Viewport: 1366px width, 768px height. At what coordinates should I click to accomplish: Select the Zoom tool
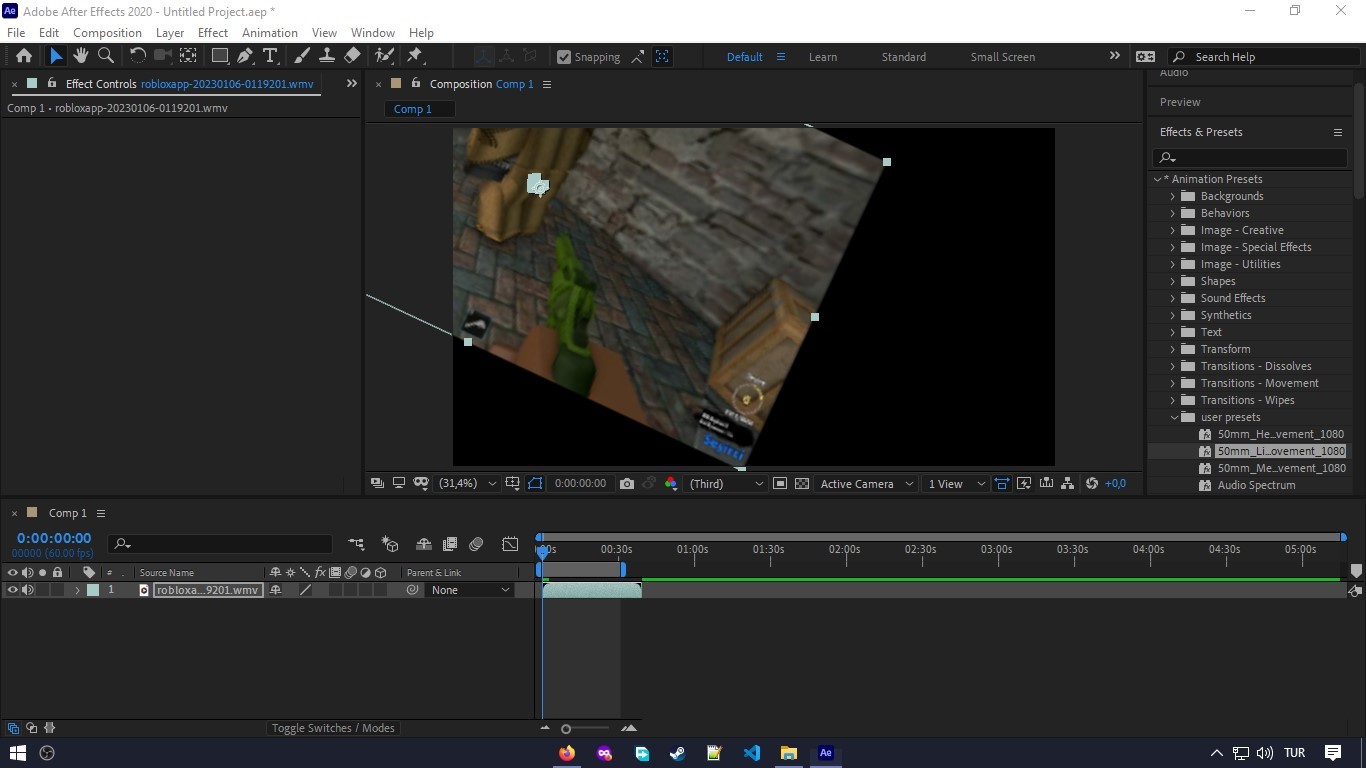(x=104, y=56)
